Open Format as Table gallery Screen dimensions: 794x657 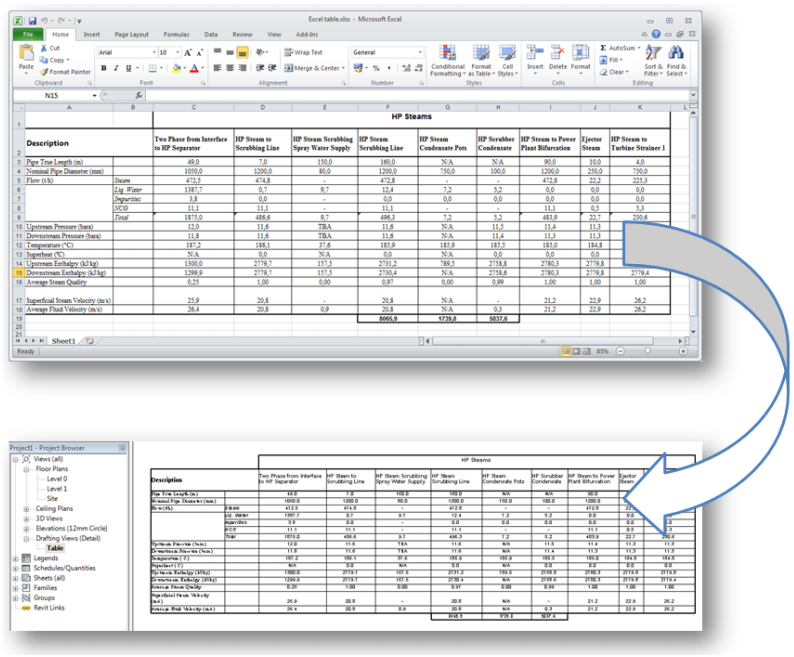tap(481, 61)
